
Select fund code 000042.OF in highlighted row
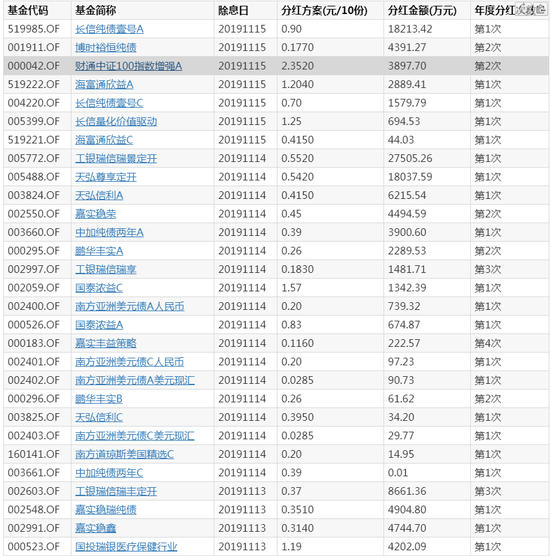[x=34, y=66]
